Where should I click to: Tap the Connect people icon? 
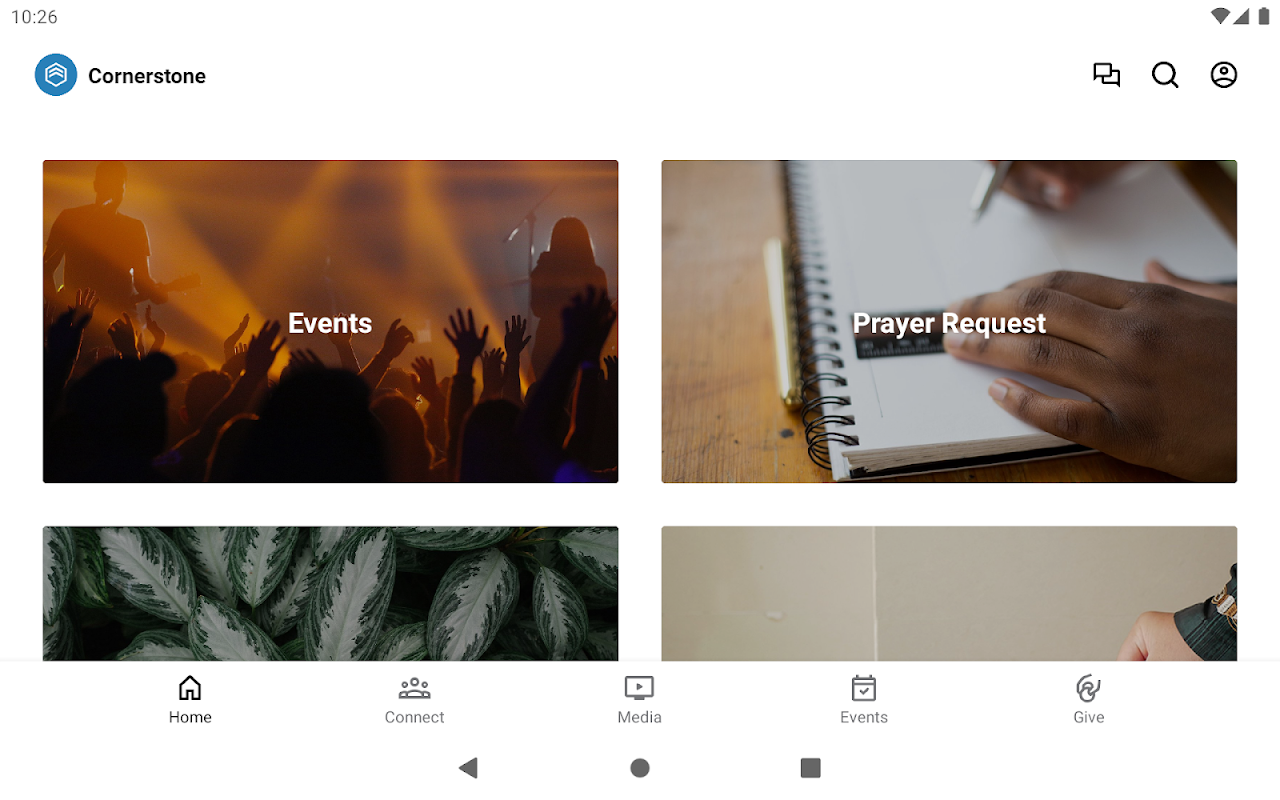[414, 688]
